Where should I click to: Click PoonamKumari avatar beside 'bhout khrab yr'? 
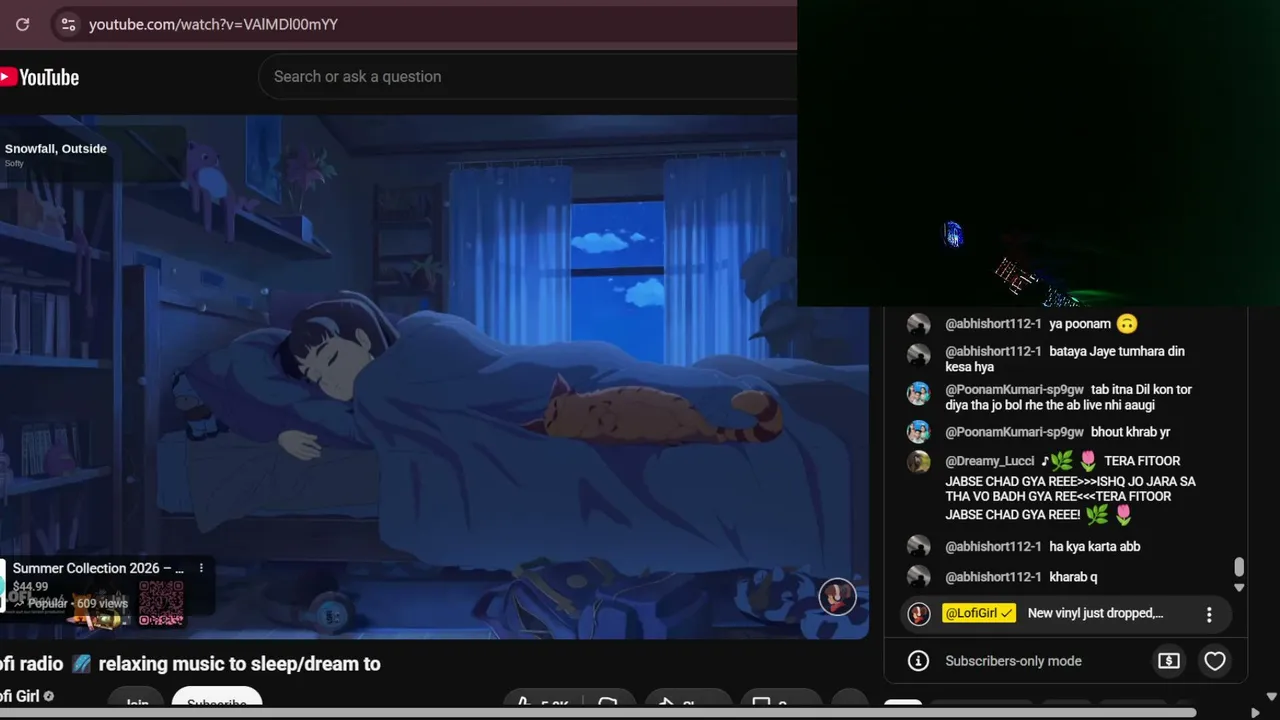918,432
